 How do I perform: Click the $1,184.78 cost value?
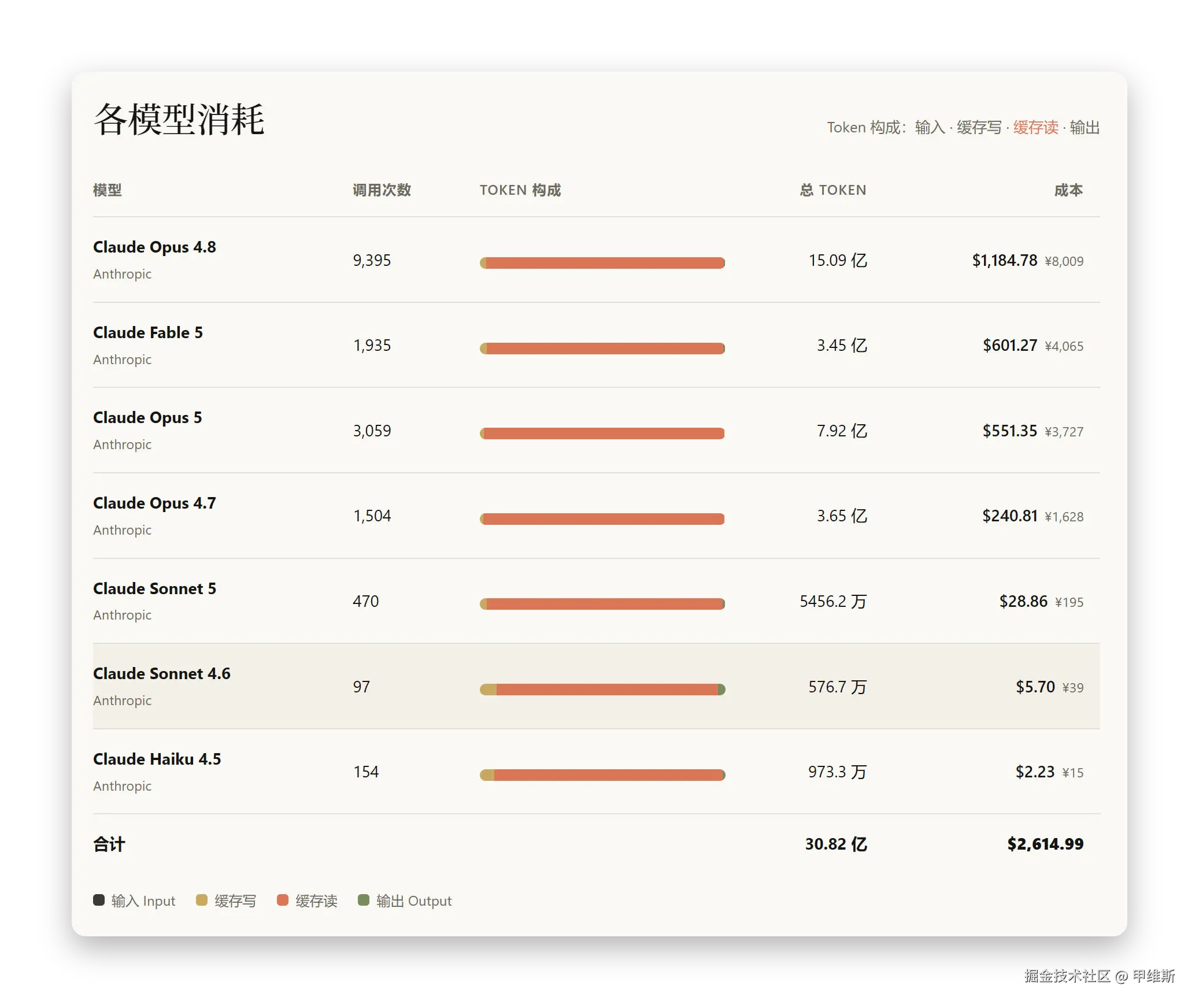click(x=1005, y=261)
